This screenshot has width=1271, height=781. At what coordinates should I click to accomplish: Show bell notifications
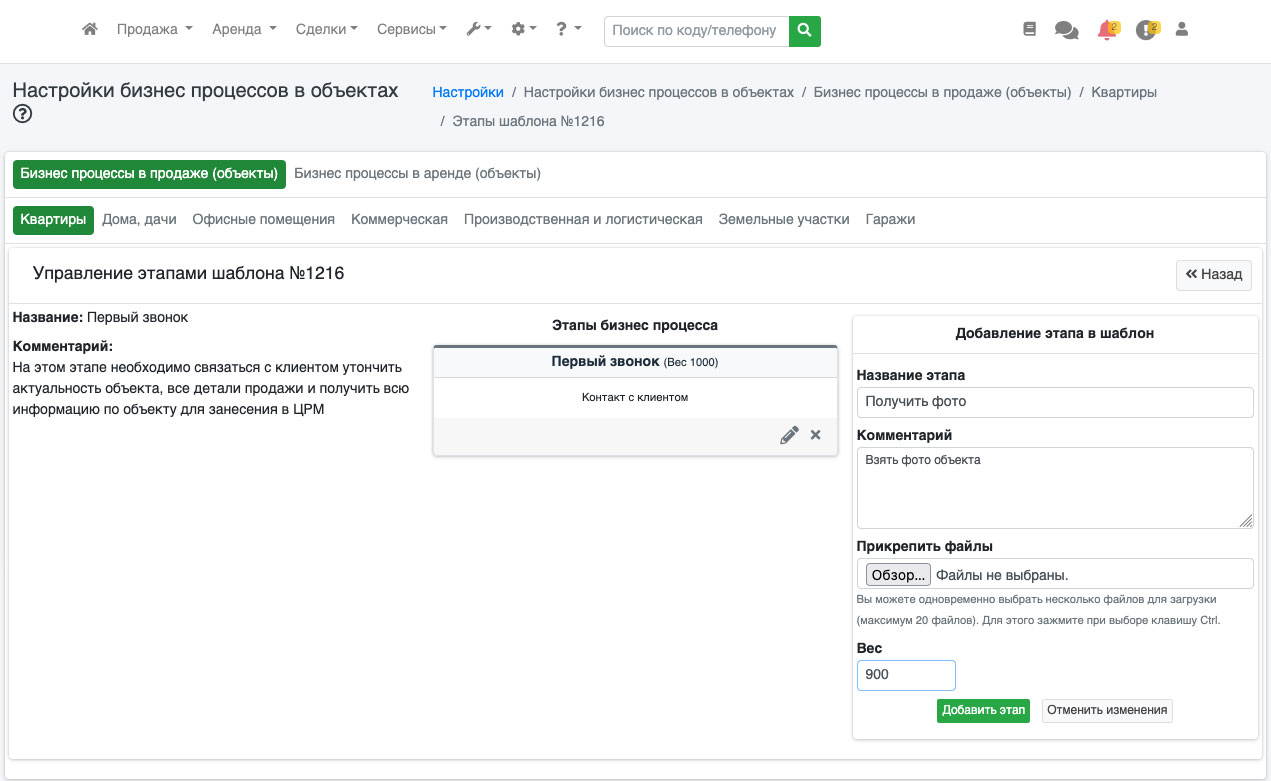tap(1106, 31)
